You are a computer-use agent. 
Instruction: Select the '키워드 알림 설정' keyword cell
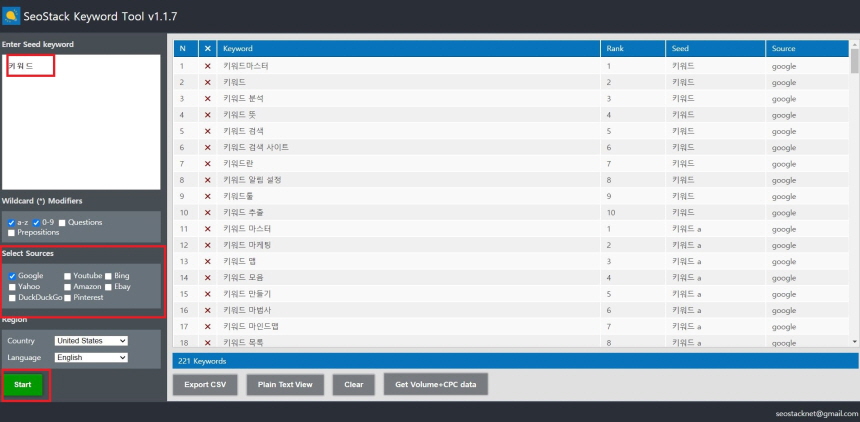point(409,180)
